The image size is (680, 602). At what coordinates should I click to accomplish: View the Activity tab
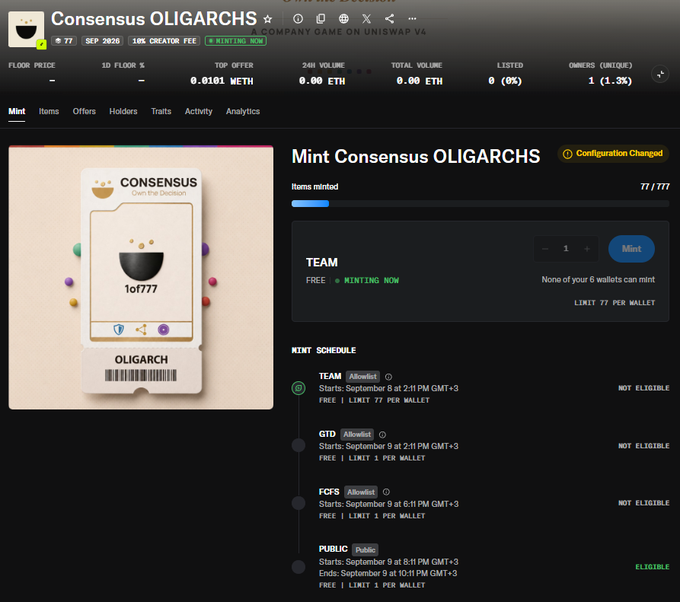tap(199, 111)
